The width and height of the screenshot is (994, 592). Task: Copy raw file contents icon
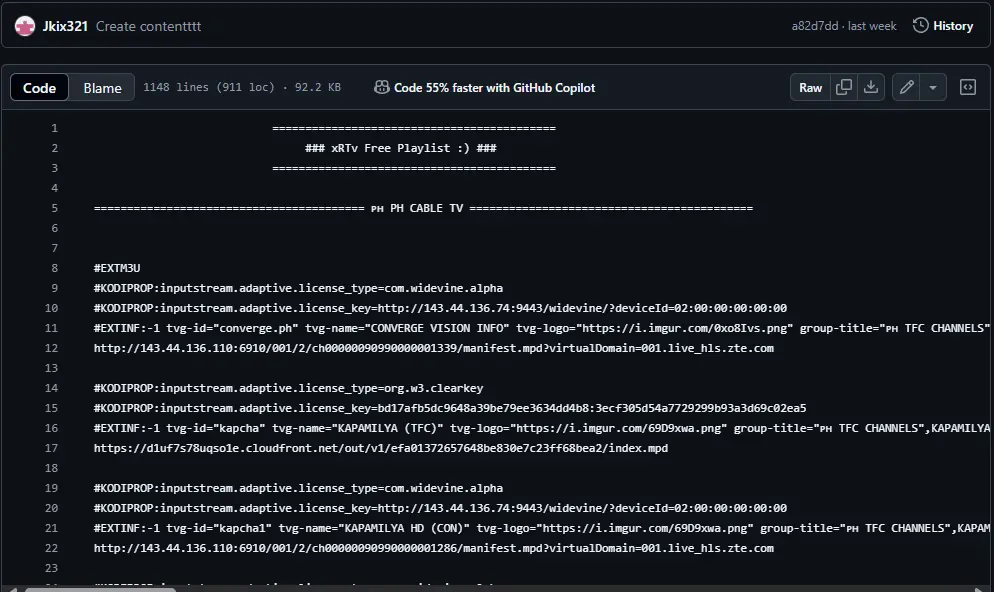(844, 87)
